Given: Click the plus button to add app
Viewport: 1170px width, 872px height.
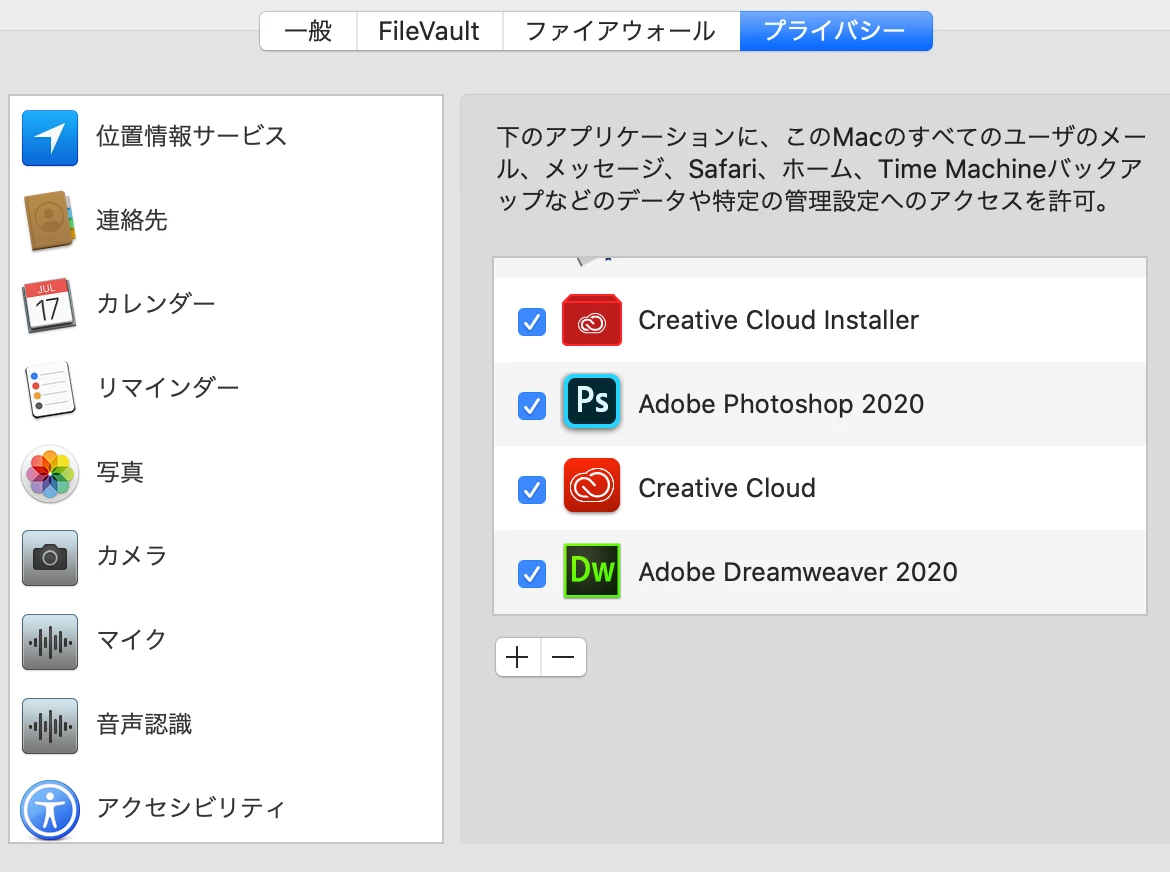Looking at the screenshot, I should coord(518,657).
